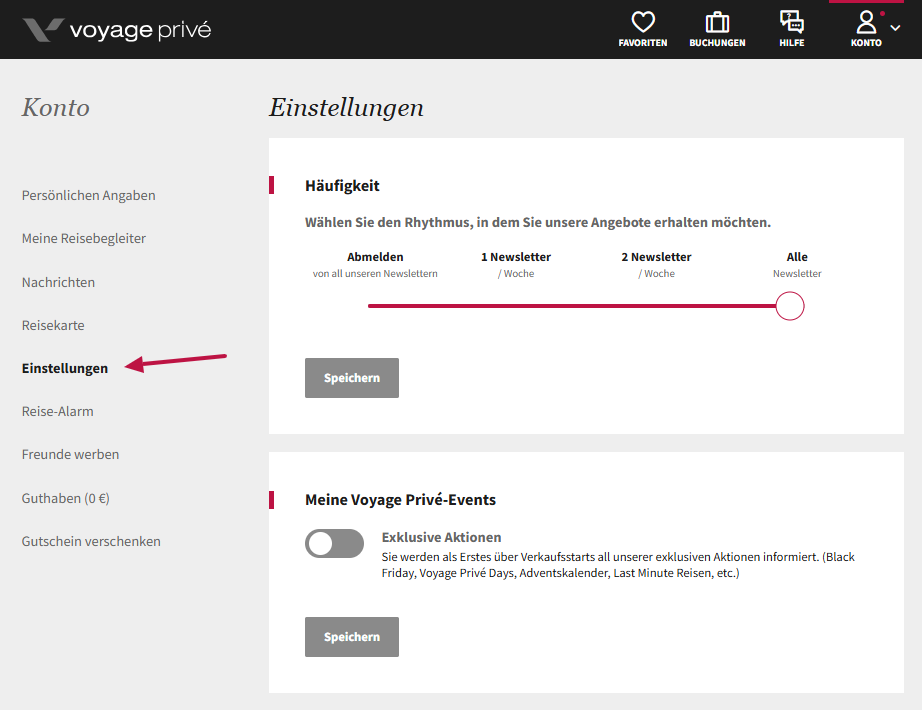Screen dimensions: 922x710
Task: Click the Häufigkeit section heading
Action: [342, 186]
